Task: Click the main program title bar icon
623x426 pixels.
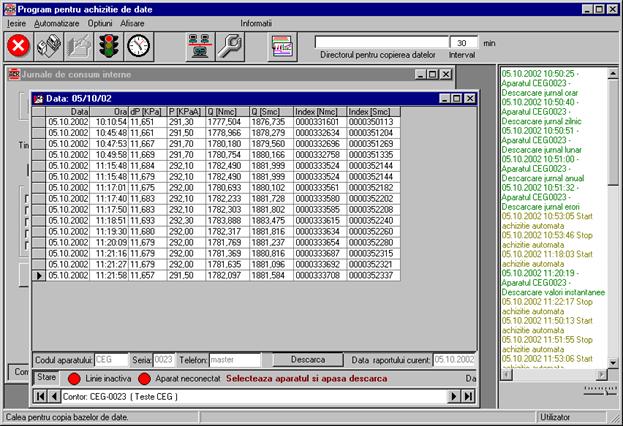Action: tap(10, 9)
